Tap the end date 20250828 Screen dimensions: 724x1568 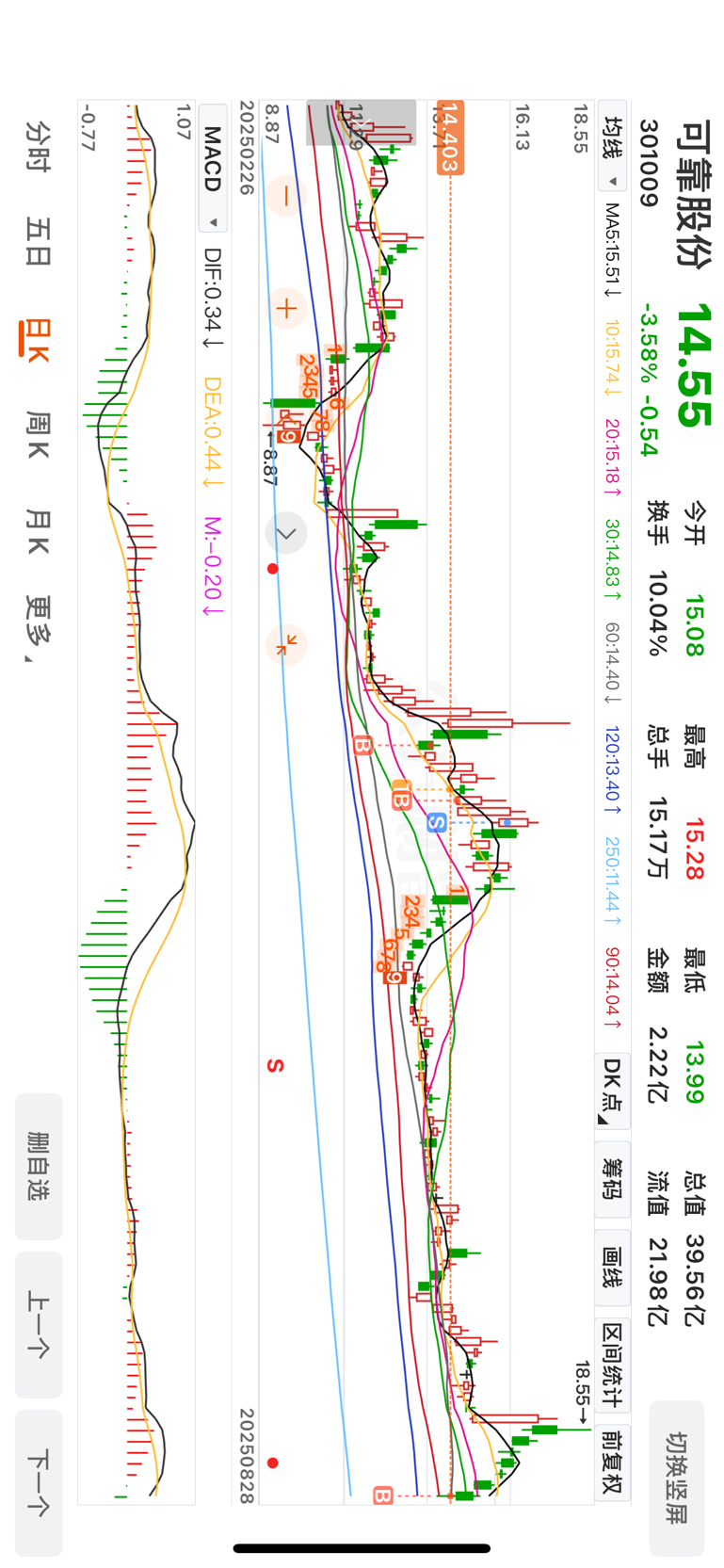(x=247, y=1456)
